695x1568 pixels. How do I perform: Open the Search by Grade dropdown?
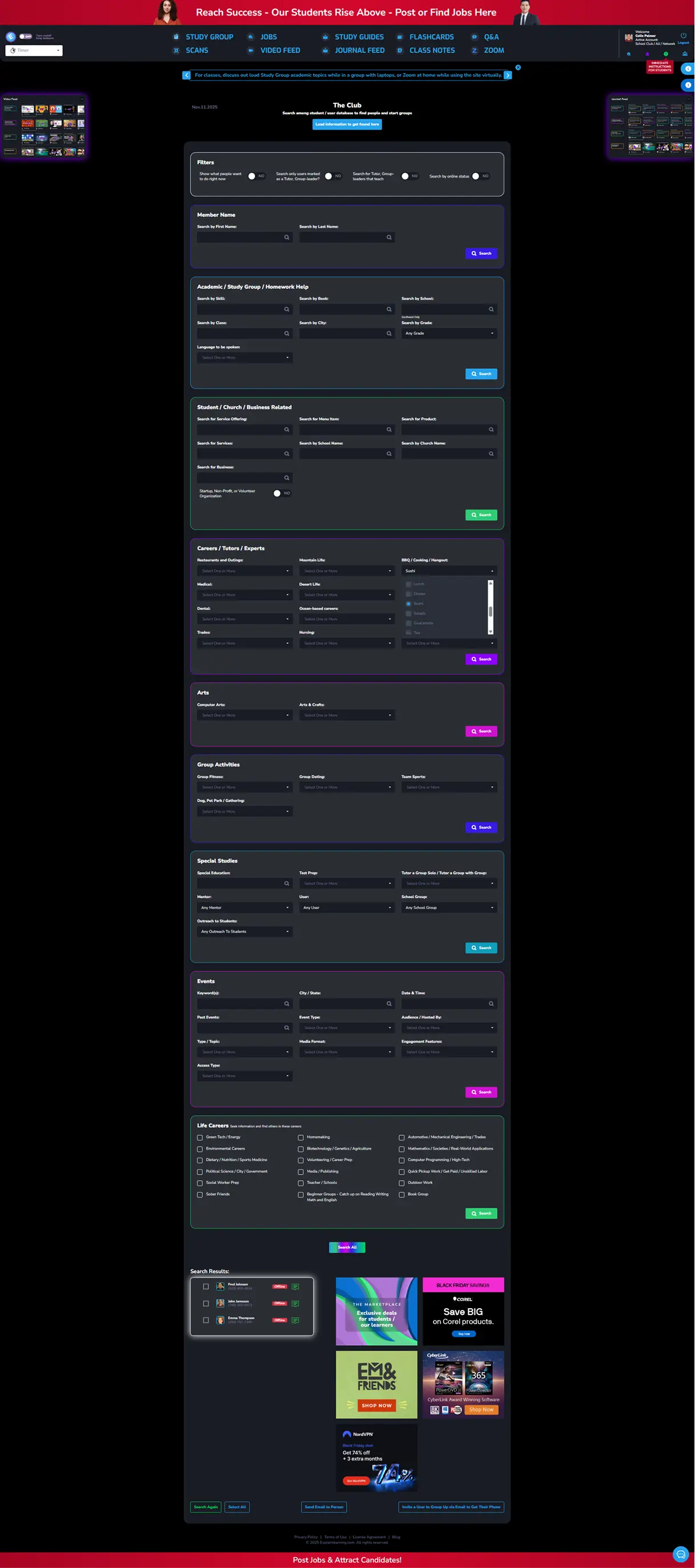tap(449, 333)
